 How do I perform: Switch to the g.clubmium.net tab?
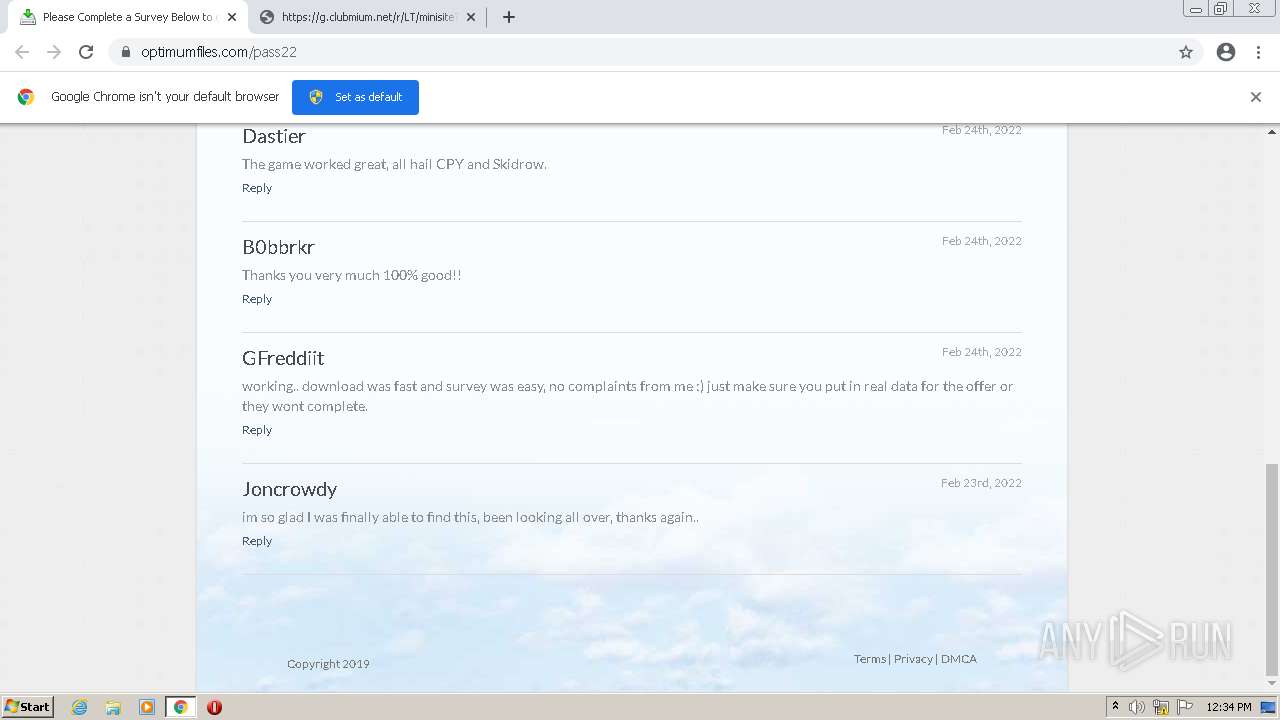pyautogui.click(x=367, y=17)
